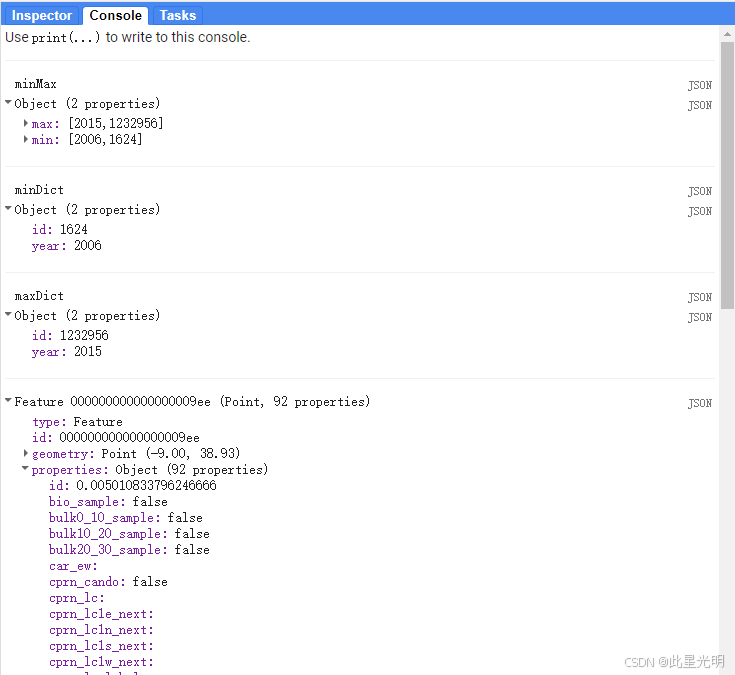Collapse the minDict Object expander
Screen dimensions: 735x675
pyautogui.click(x=8, y=208)
